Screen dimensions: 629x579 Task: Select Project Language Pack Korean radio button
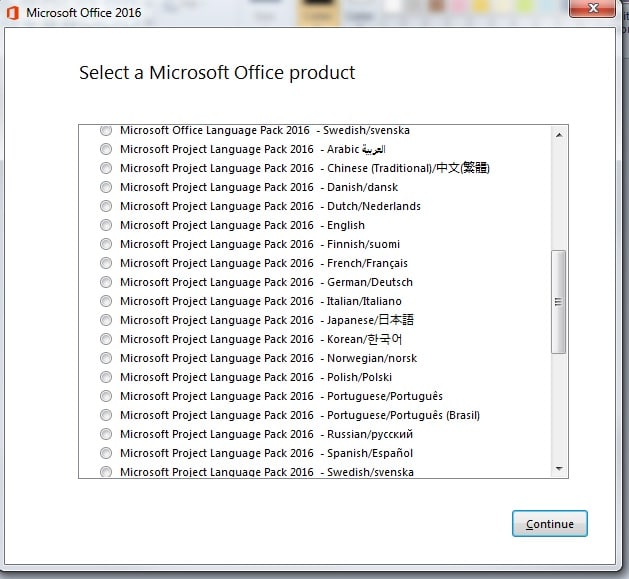click(x=106, y=339)
